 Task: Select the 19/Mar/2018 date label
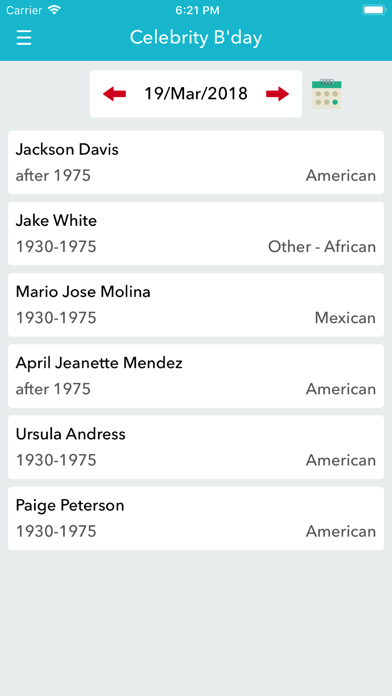(196, 94)
